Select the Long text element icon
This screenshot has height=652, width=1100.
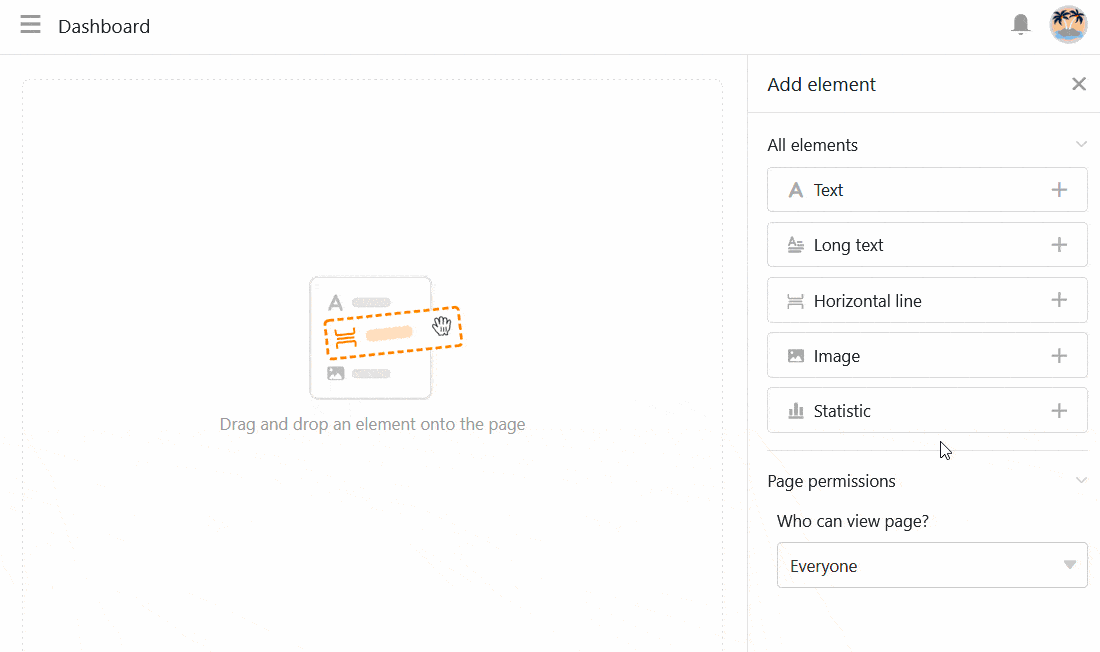[x=796, y=245]
